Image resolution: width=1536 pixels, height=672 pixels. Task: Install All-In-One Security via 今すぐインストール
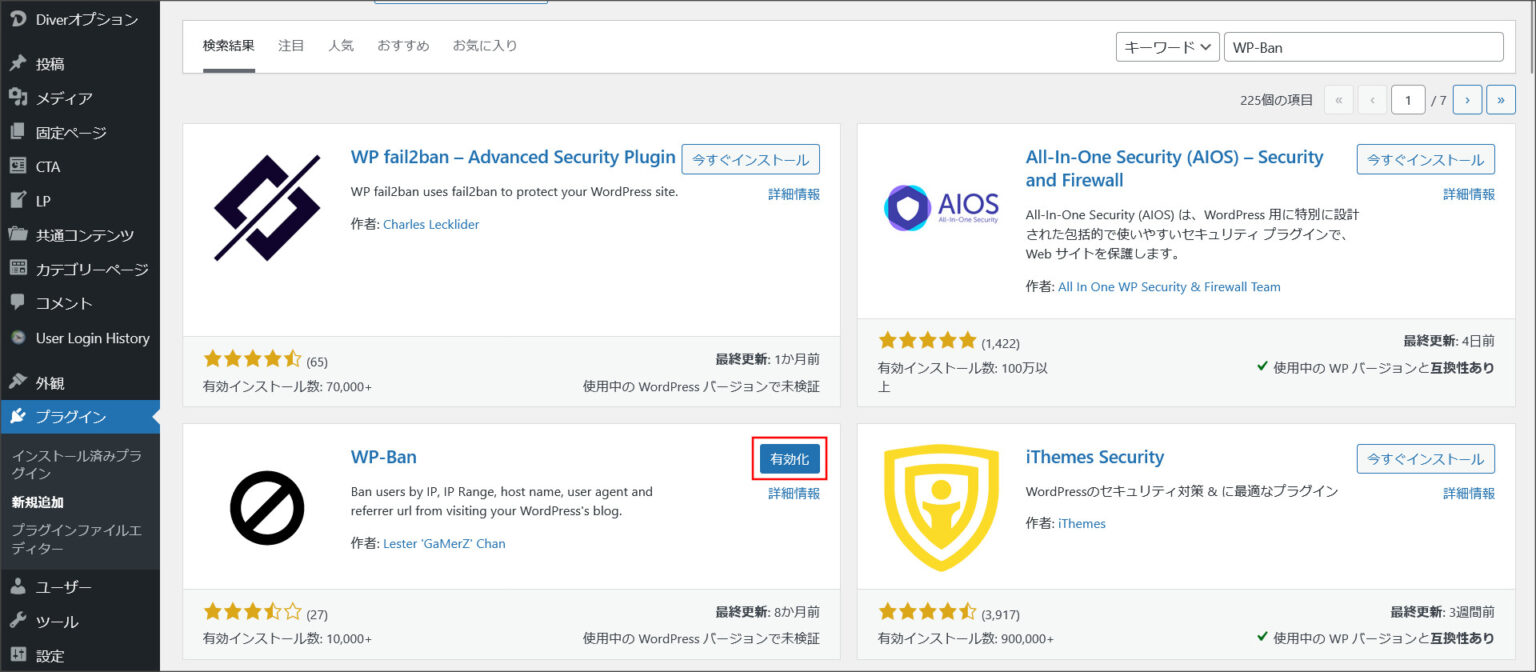tap(1425, 159)
